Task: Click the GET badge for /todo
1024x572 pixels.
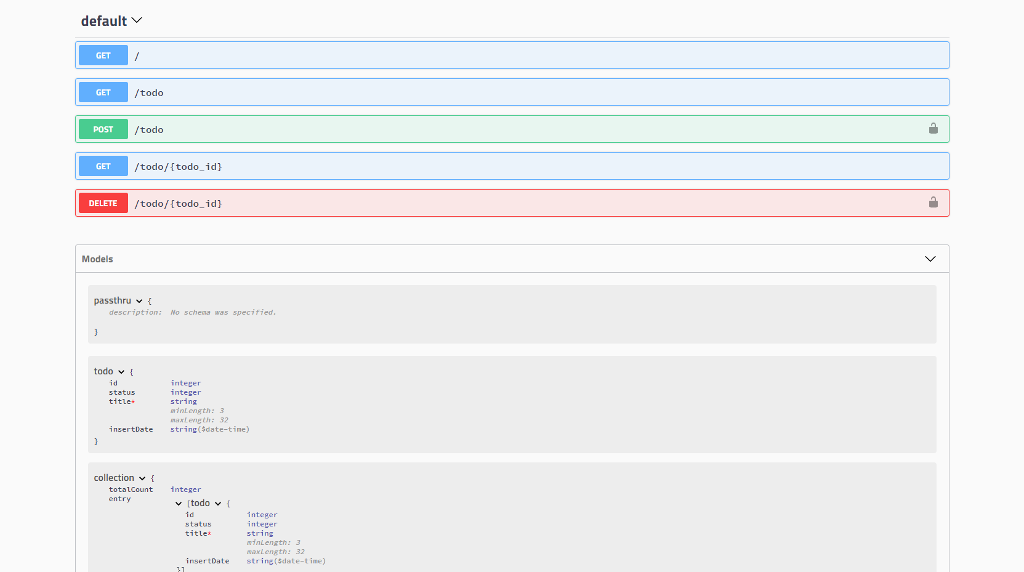Action: point(103,93)
